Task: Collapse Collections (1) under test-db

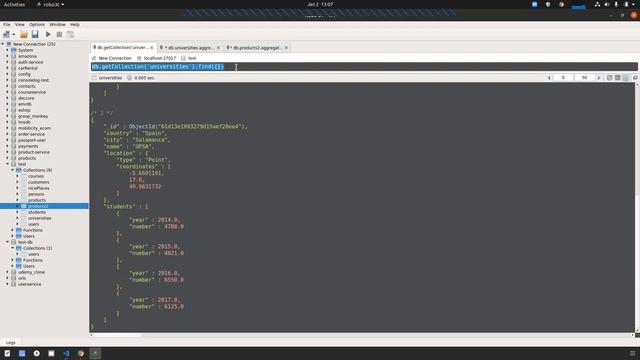Action: (12, 248)
